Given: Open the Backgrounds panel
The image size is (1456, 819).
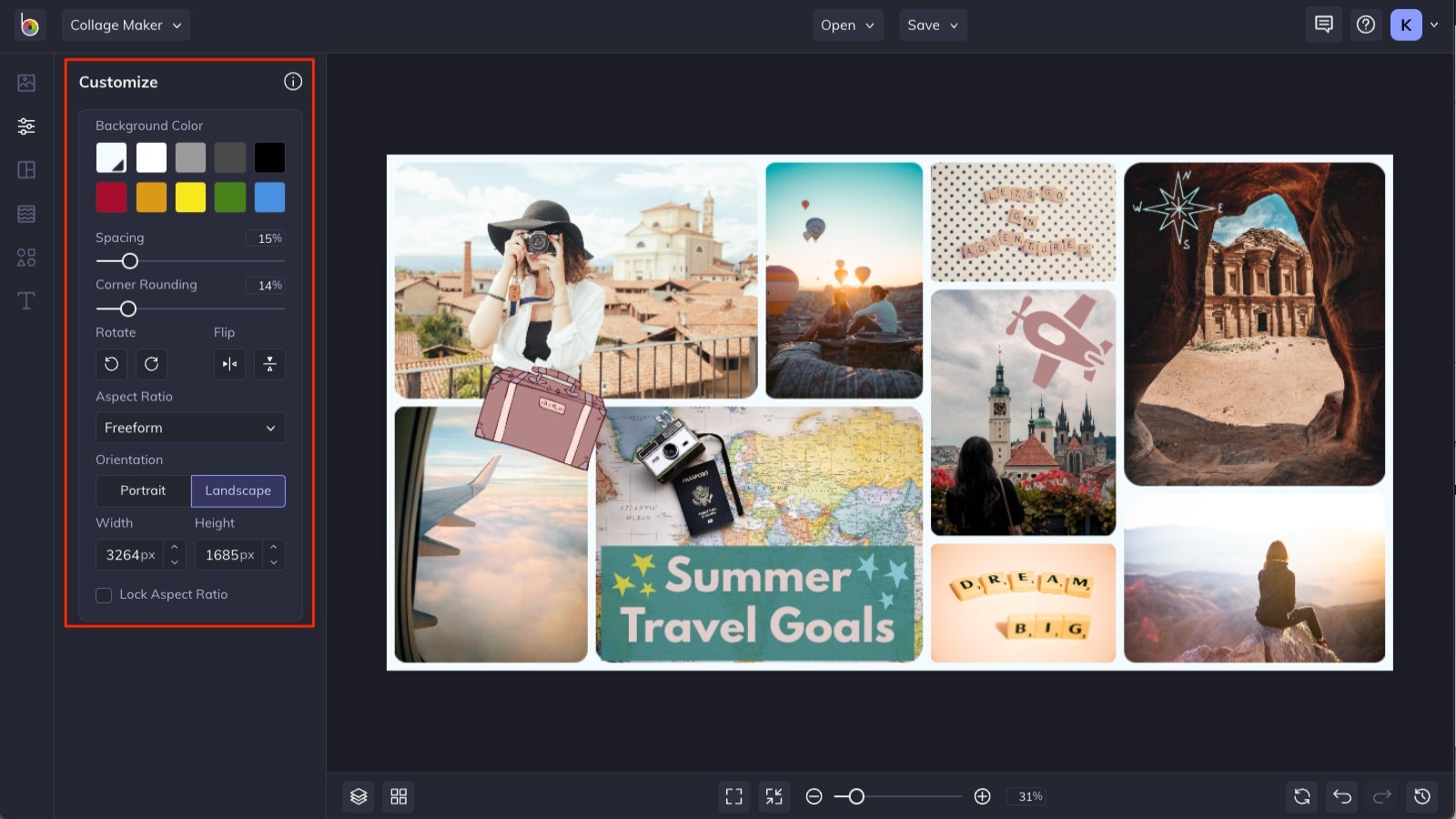Looking at the screenshot, I should tap(26, 213).
